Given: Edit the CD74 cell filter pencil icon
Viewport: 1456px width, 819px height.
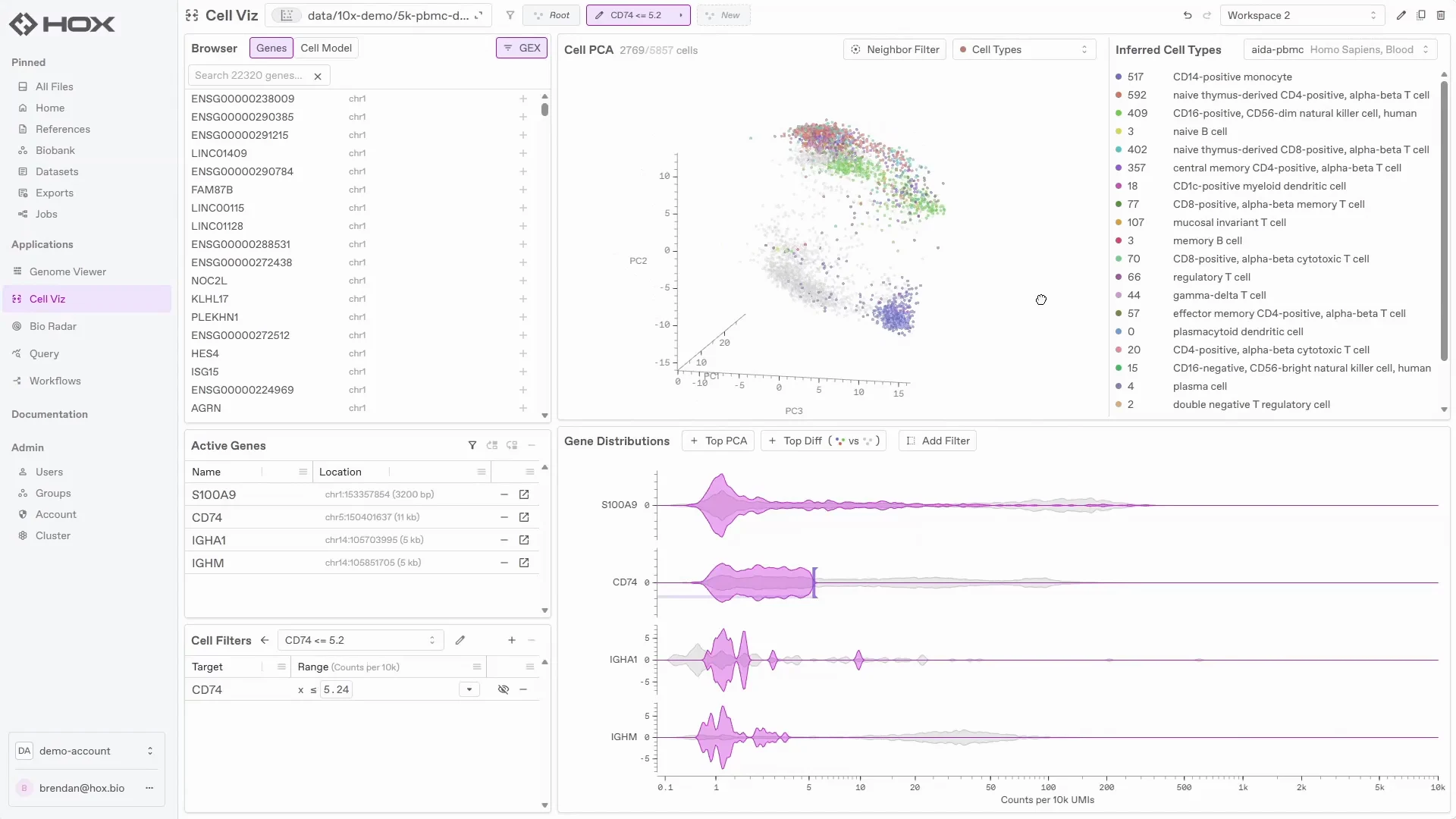Looking at the screenshot, I should 460,640.
